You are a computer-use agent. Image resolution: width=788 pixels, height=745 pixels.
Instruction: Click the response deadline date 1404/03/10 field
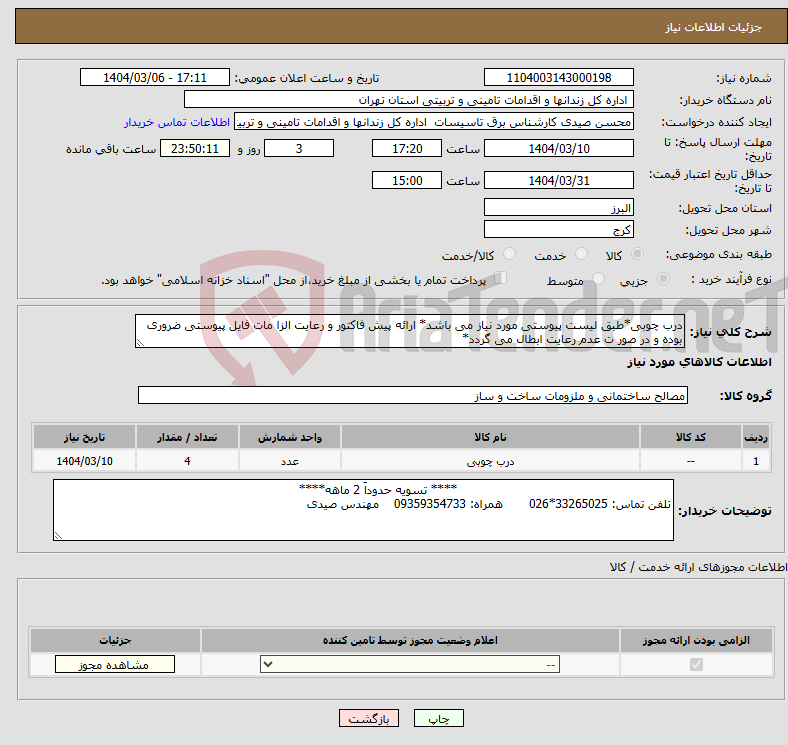pyautogui.click(x=558, y=148)
